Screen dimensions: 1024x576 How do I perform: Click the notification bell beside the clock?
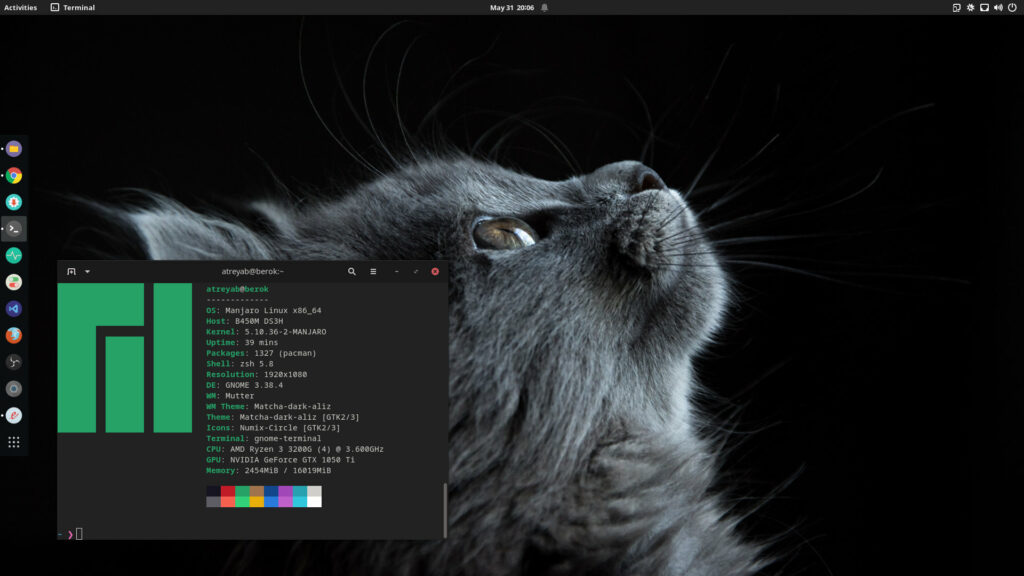pos(545,8)
